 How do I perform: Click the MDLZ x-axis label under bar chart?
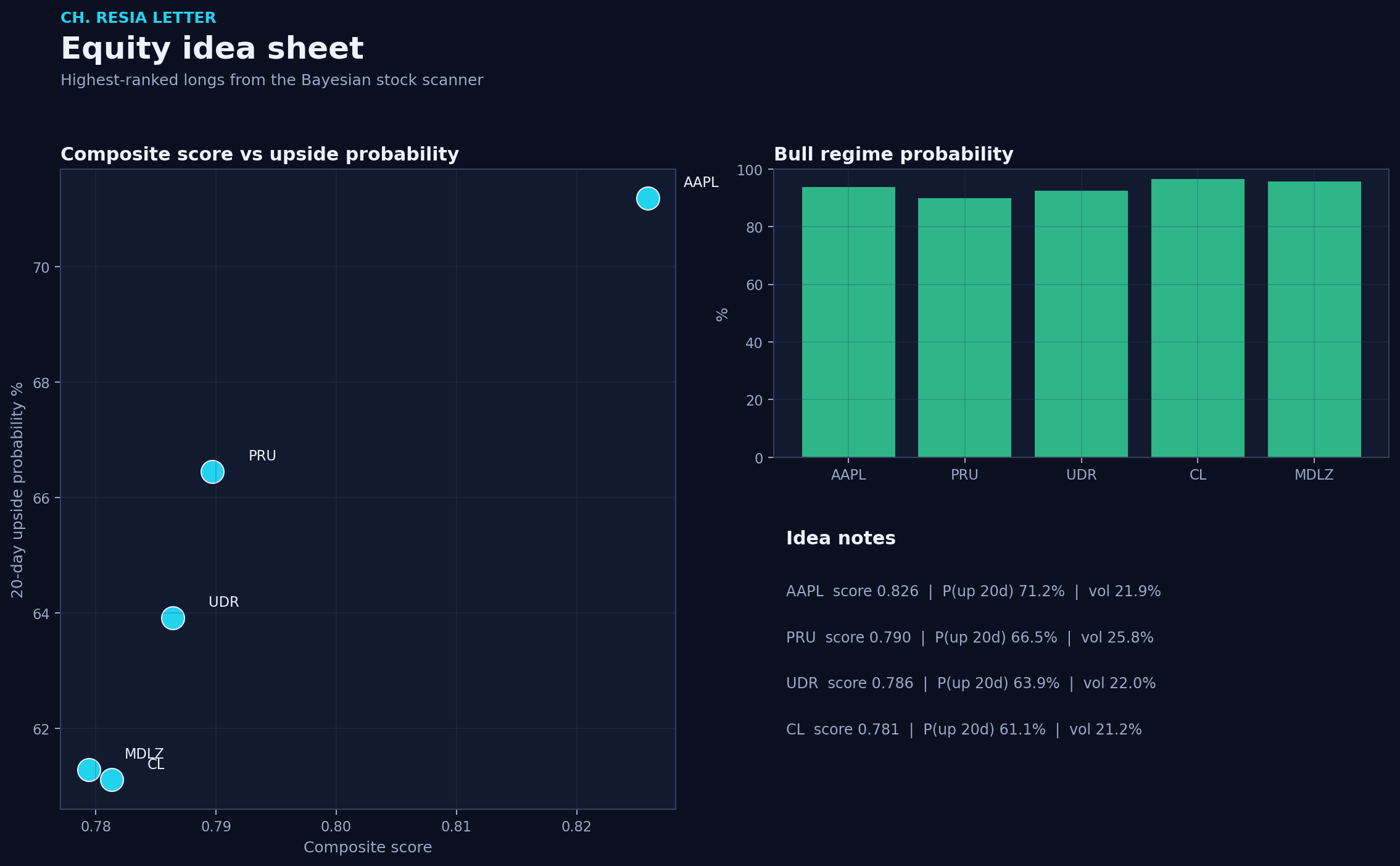click(x=1314, y=475)
